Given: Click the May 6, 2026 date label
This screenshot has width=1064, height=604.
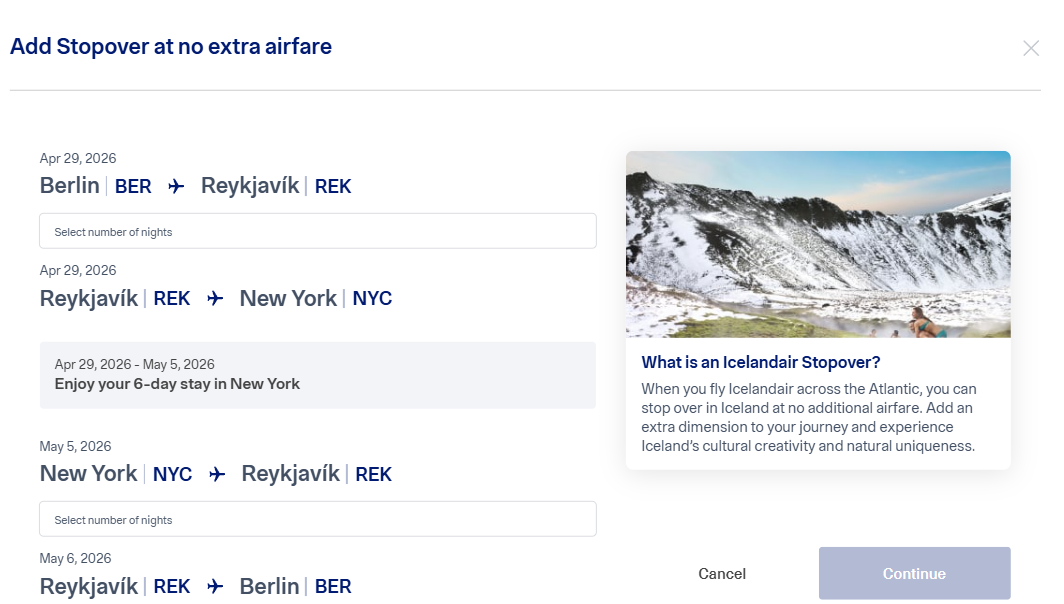Looking at the screenshot, I should 75,559.
